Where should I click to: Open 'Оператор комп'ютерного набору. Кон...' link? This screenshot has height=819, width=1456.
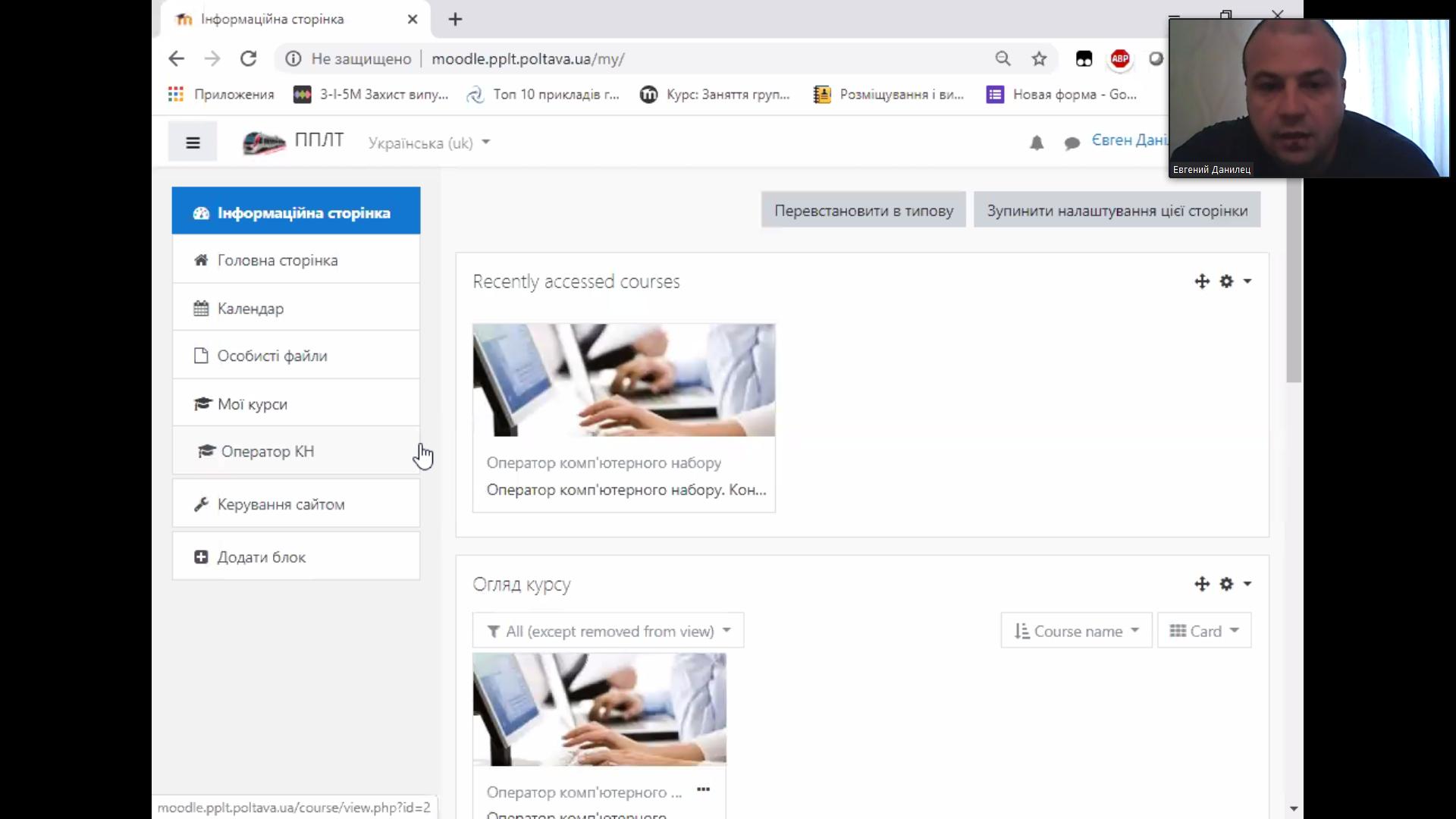(626, 490)
